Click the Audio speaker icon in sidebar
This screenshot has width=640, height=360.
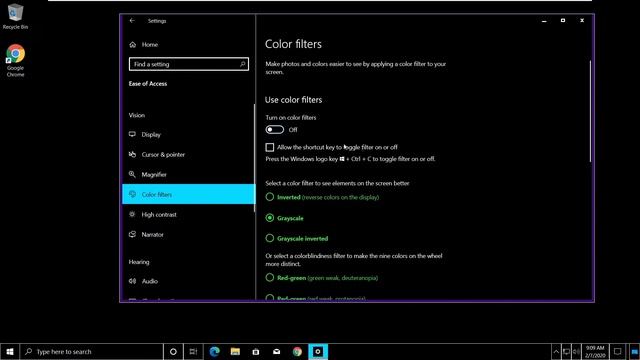[x=132, y=280]
